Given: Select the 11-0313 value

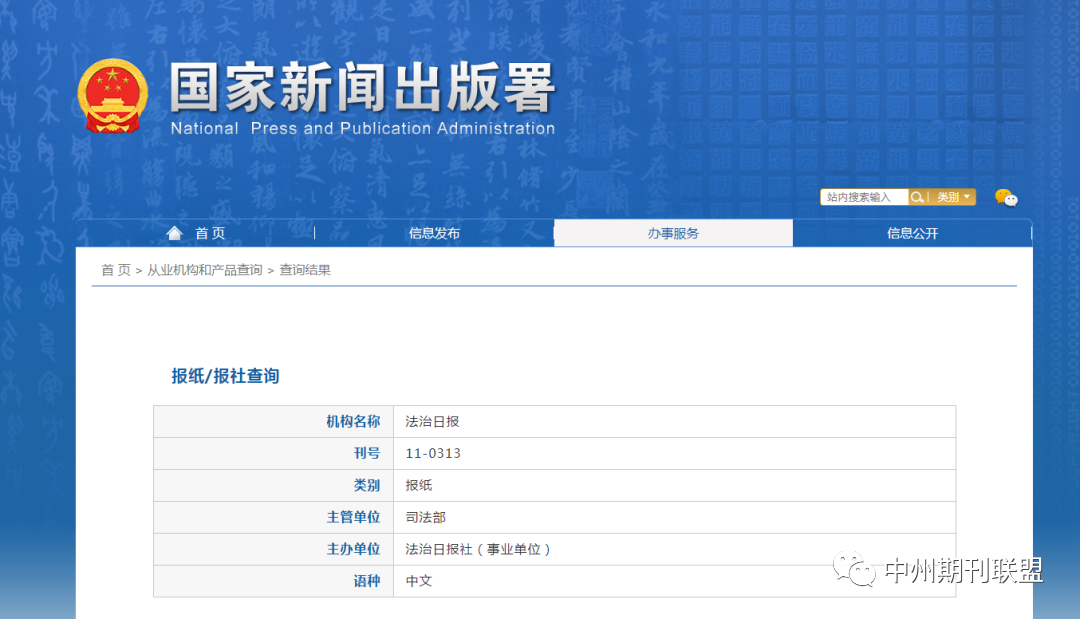Looking at the screenshot, I should (x=433, y=453).
